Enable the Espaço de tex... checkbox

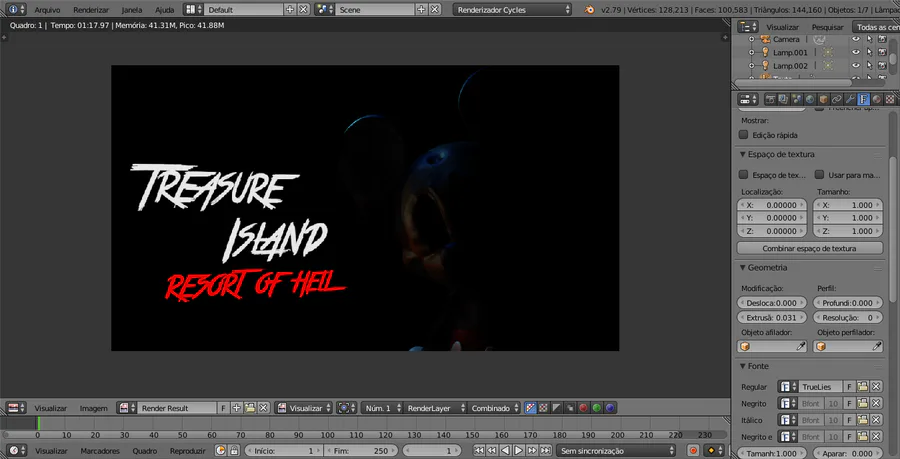pyautogui.click(x=743, y=174)
